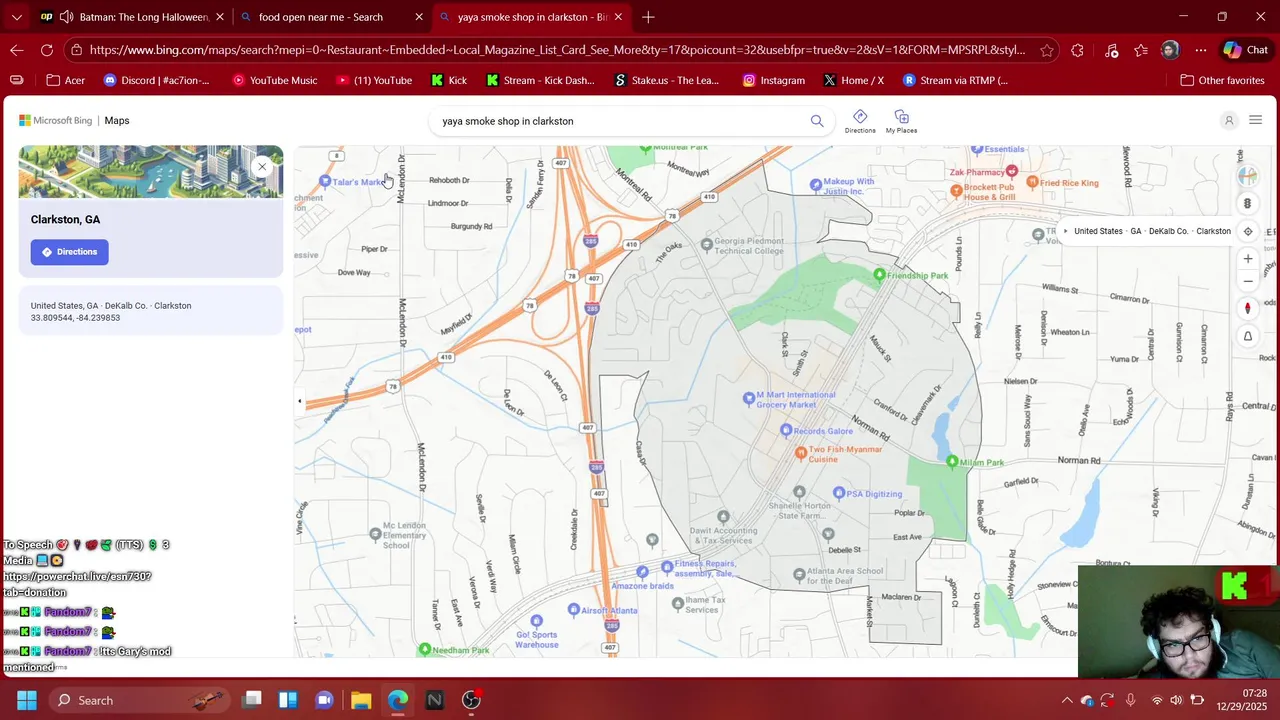Close the yaya smoke shop in clarkston tab

tap(618, 17)
